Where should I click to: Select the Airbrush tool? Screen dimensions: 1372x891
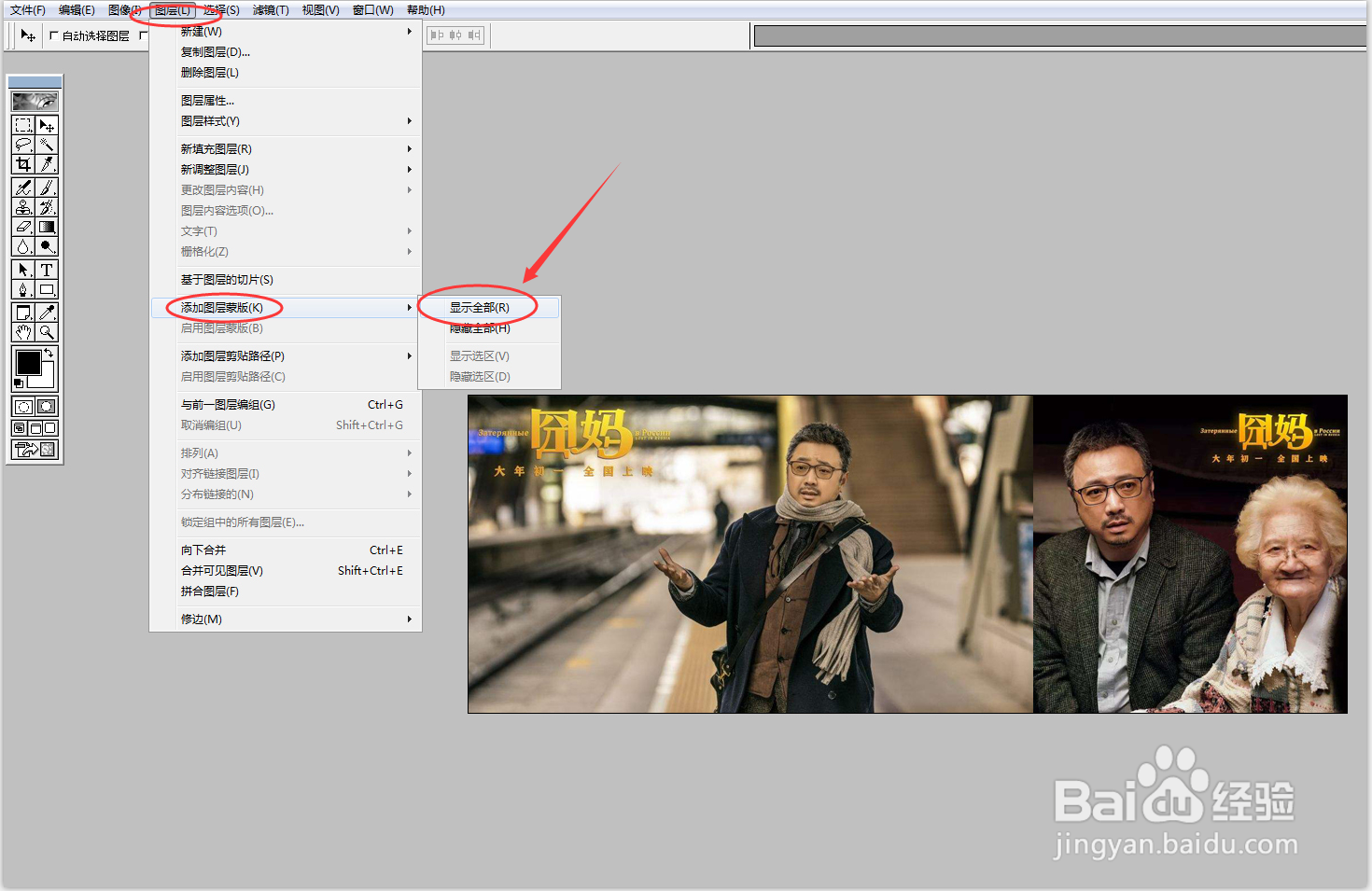(23, 188)
